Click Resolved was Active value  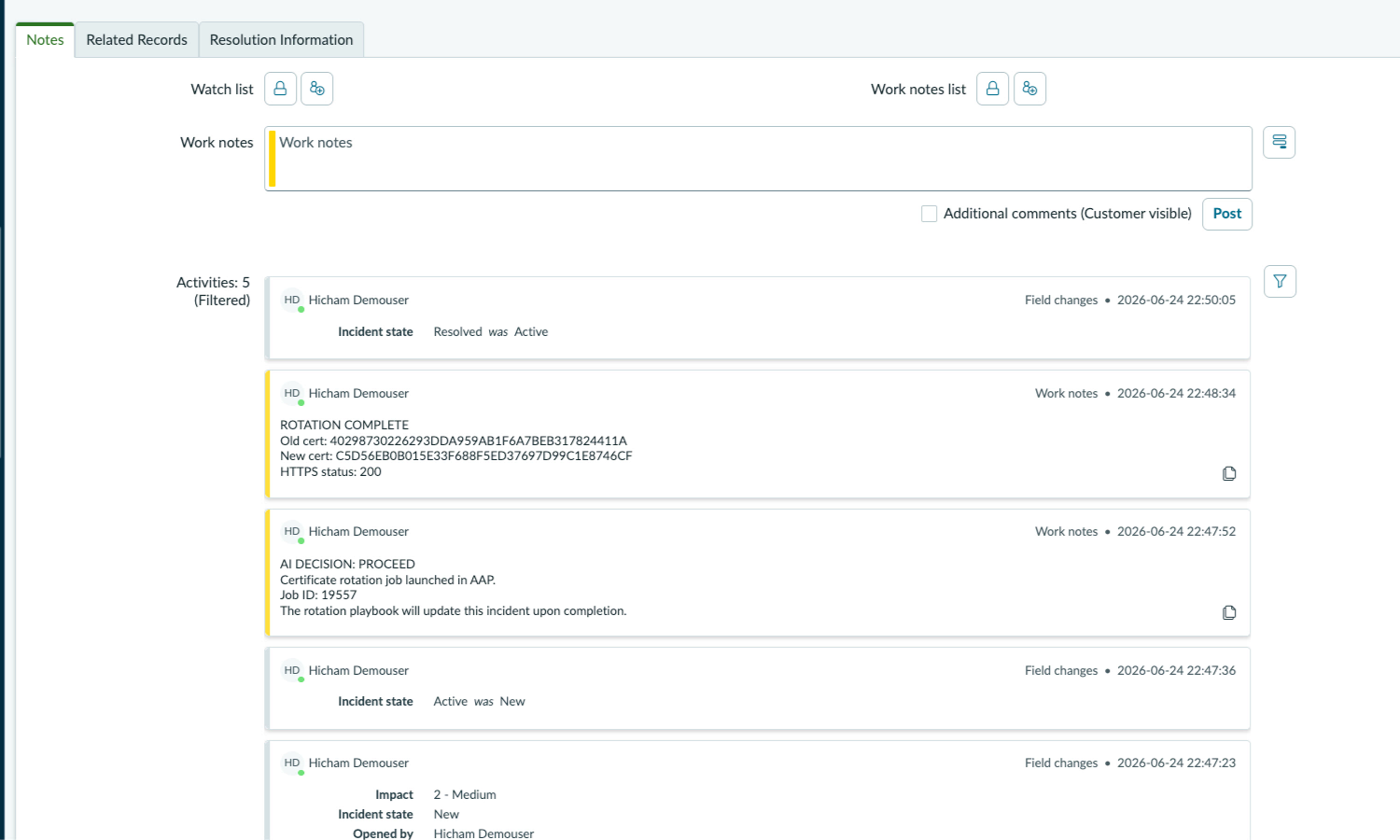[491, 332]
